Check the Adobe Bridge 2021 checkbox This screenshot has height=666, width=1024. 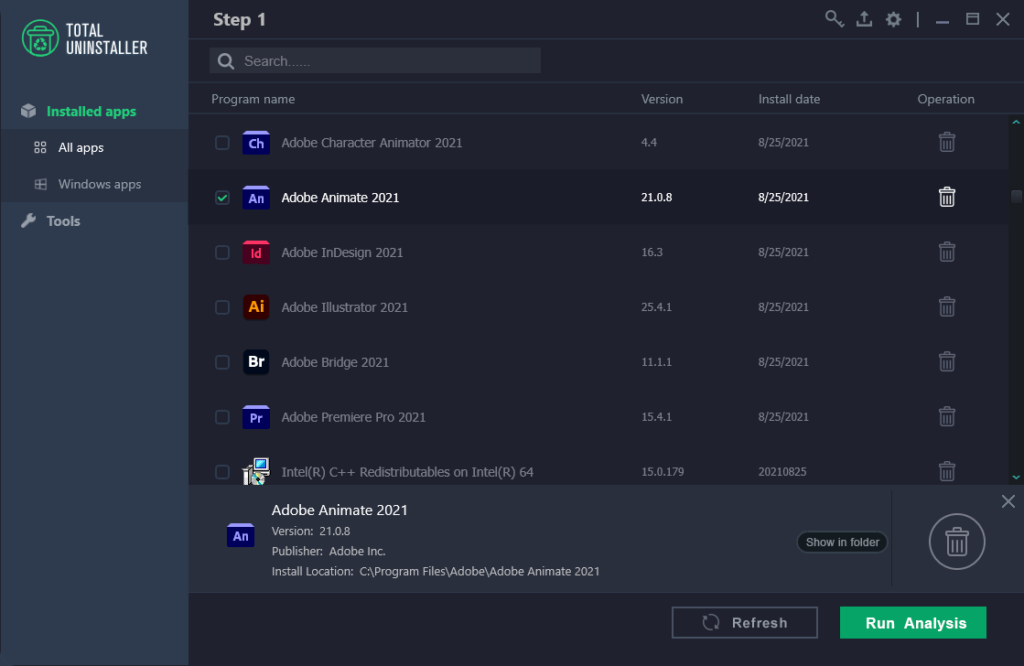222,362
